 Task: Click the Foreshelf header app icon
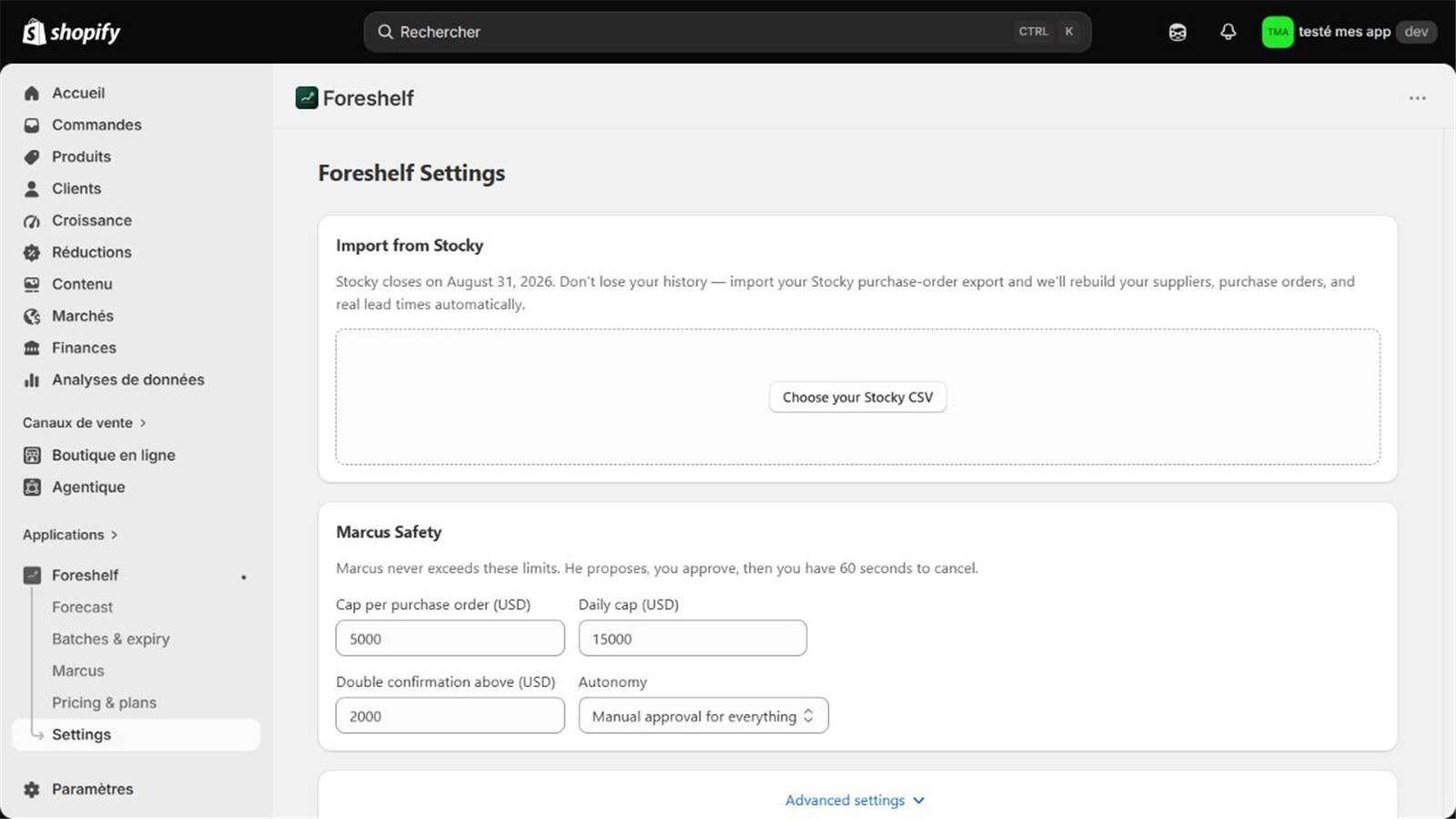(x=307, y=97)
